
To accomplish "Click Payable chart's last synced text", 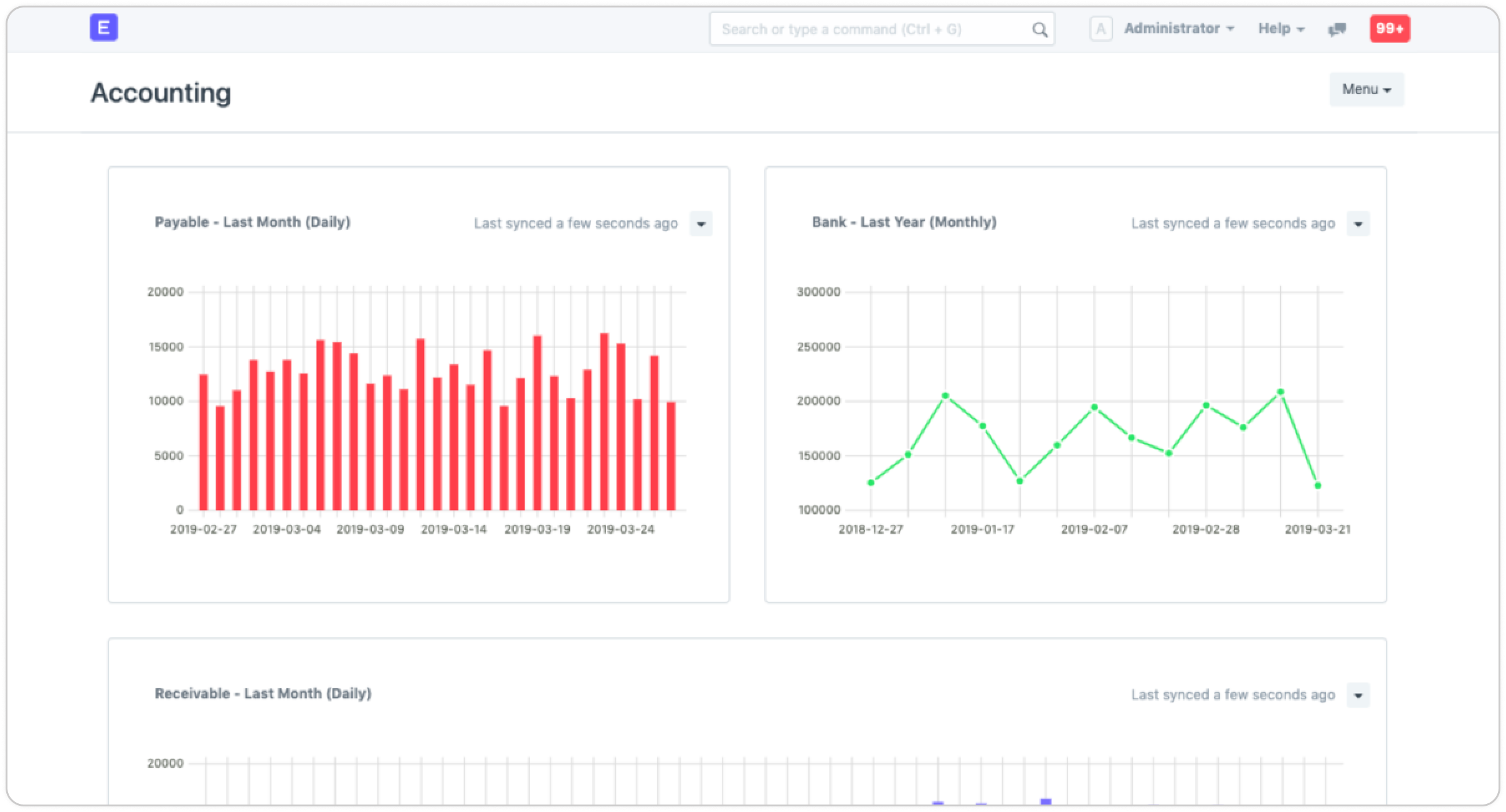I will 575,224.
